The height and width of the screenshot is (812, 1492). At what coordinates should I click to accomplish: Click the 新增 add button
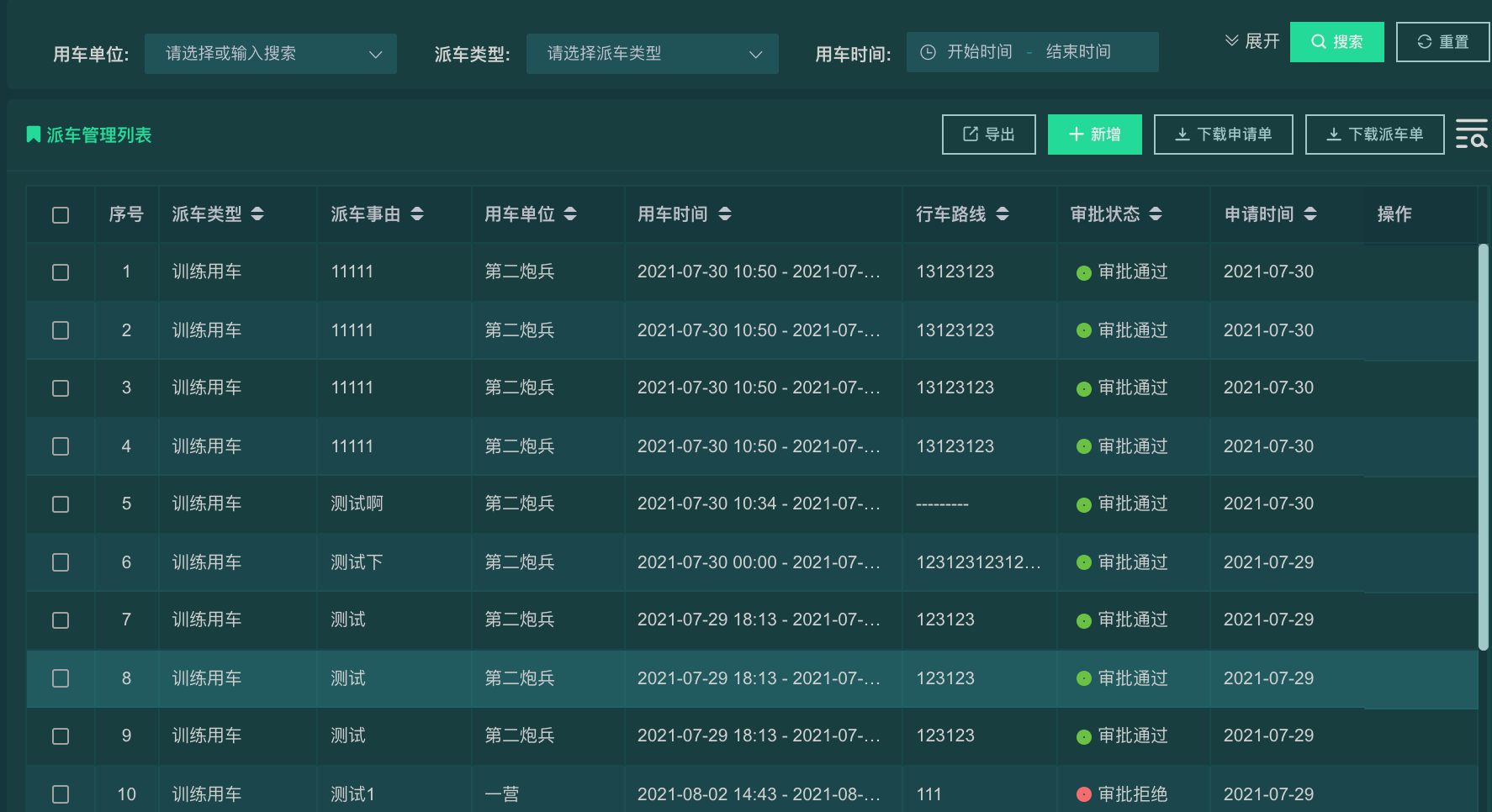1095,134
